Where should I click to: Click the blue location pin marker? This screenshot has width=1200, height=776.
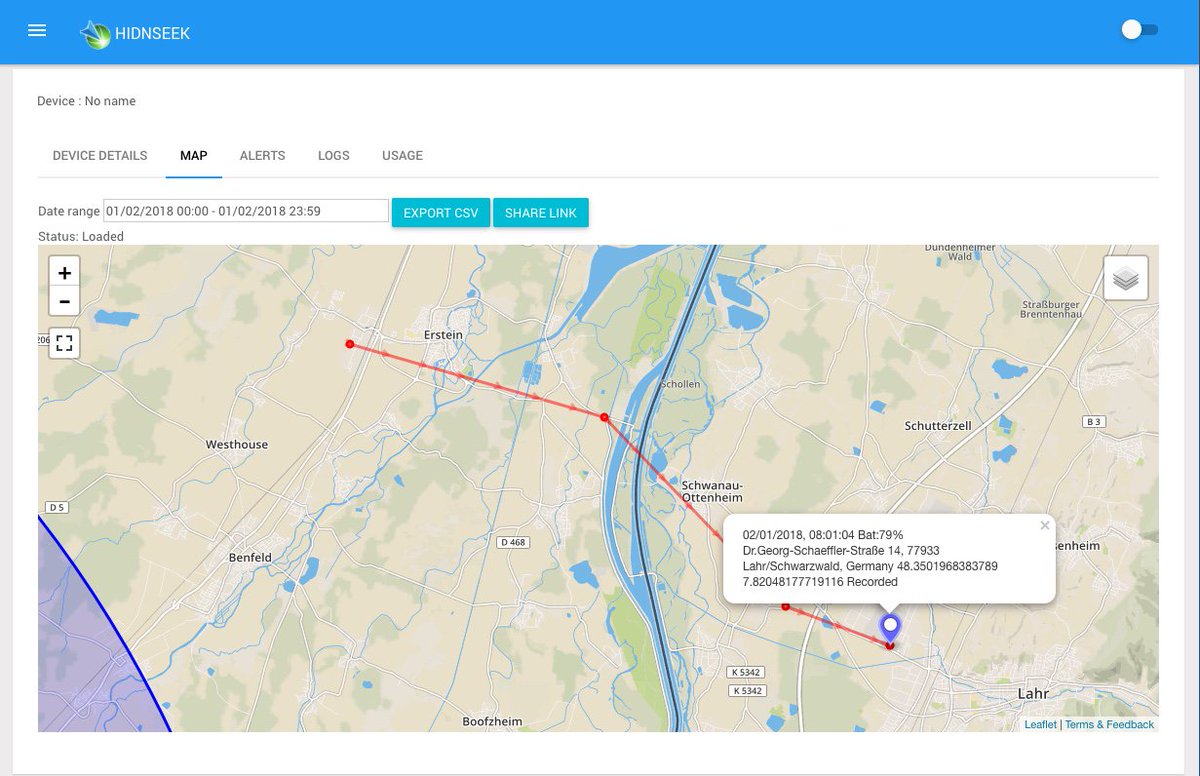point(890,628)
